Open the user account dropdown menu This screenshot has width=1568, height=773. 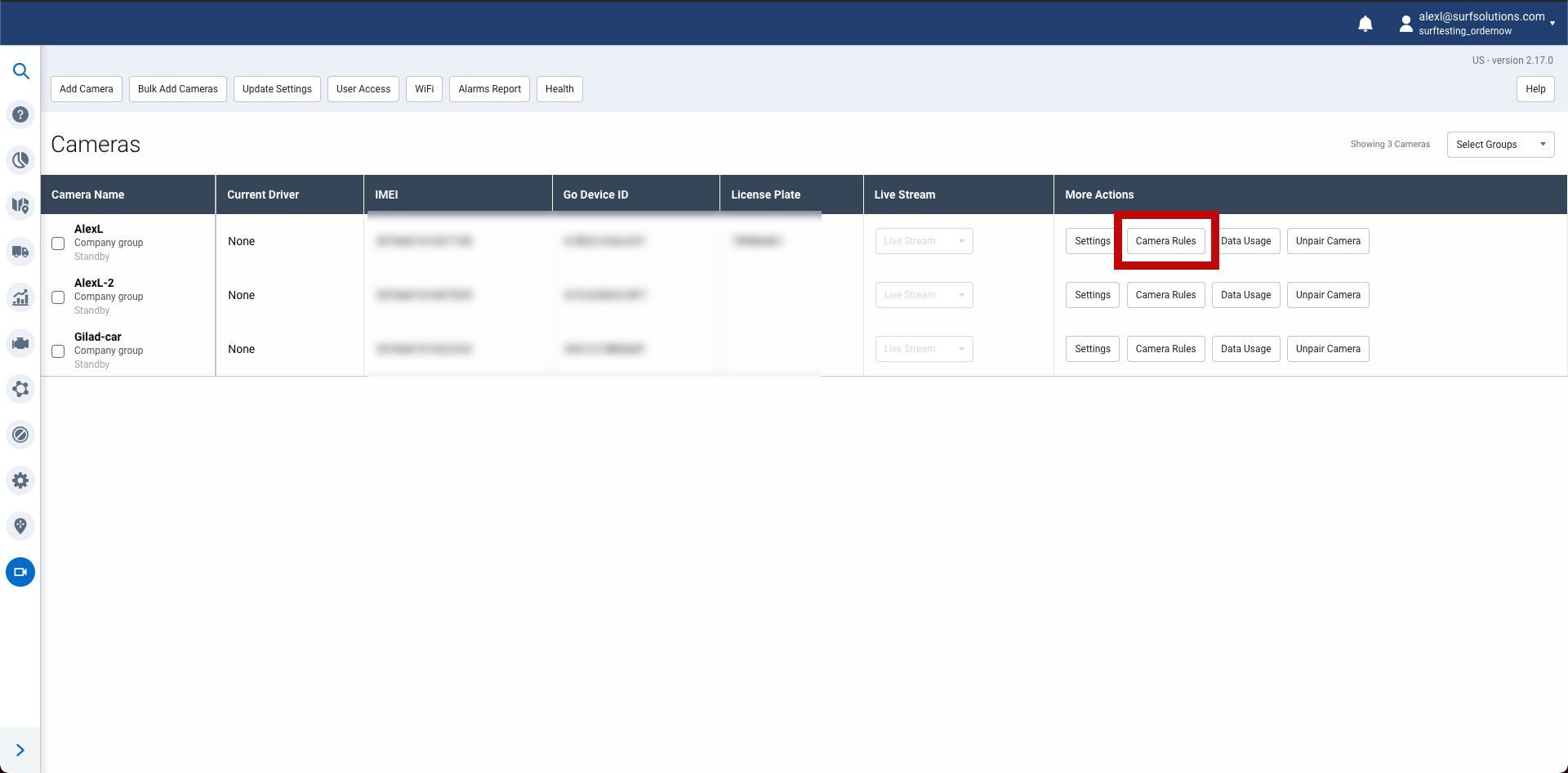click(1479, 24)
